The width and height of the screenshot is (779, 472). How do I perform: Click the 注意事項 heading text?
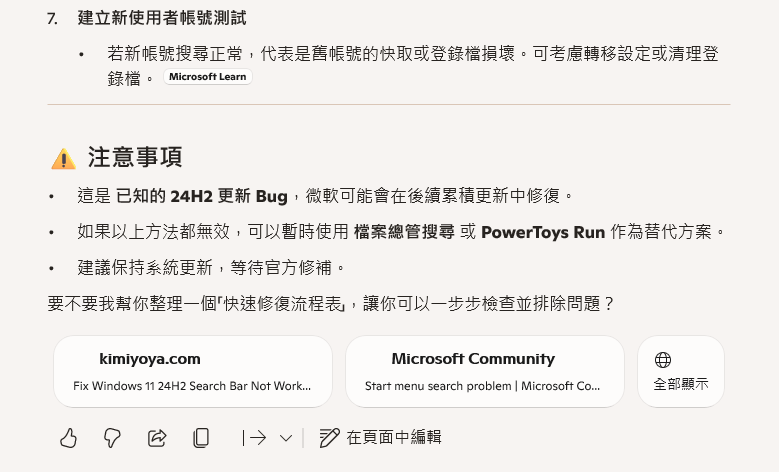[x=135, y=157]
